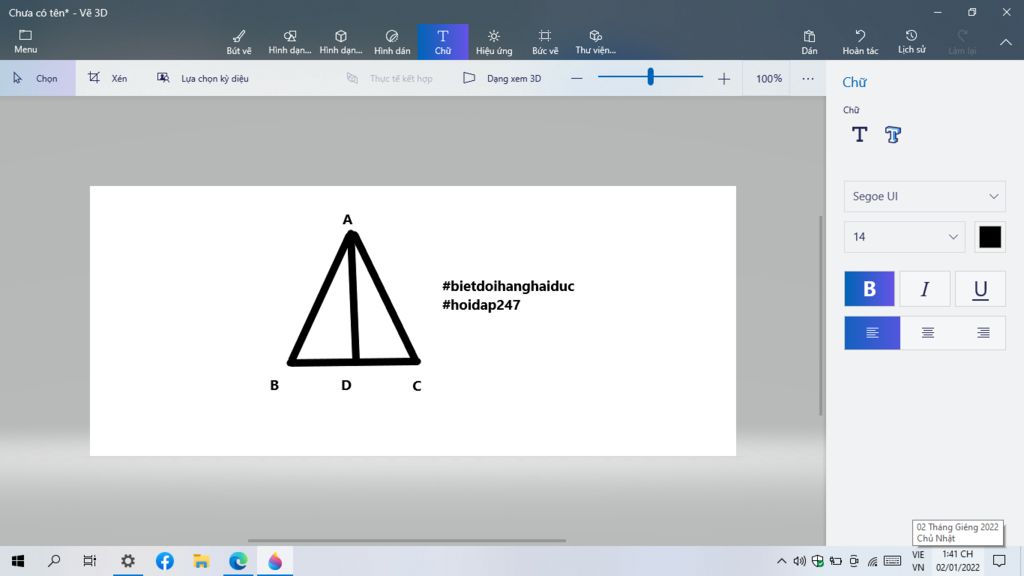The image size is (1024, 576).
Task: Open Microsoft Edge from taskbar
Action: [238, 561]
